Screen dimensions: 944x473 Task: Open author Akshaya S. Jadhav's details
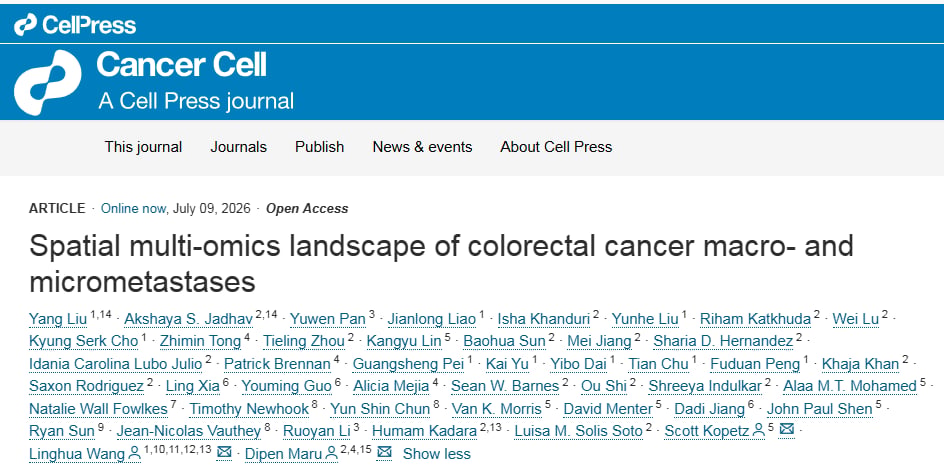188,318
